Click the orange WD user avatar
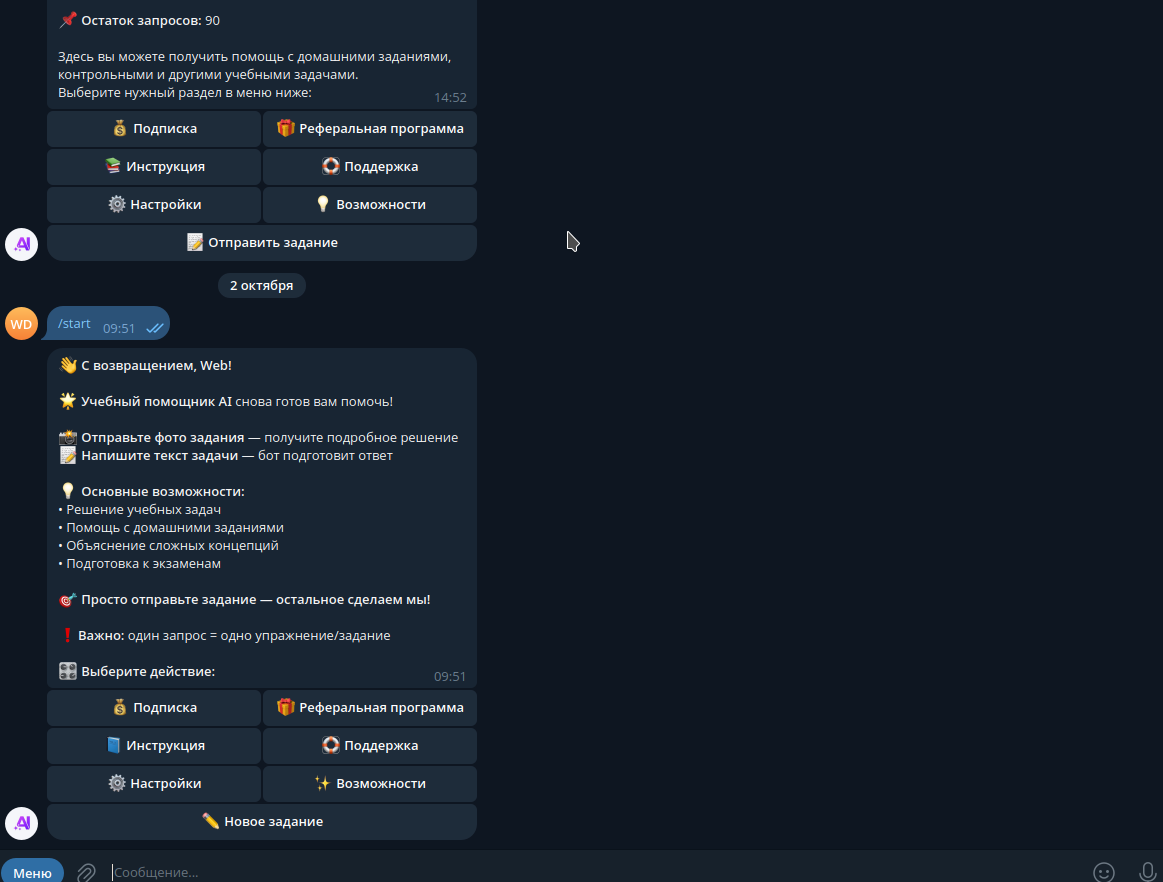The image size is (1163, 882). tap(22, 324)
